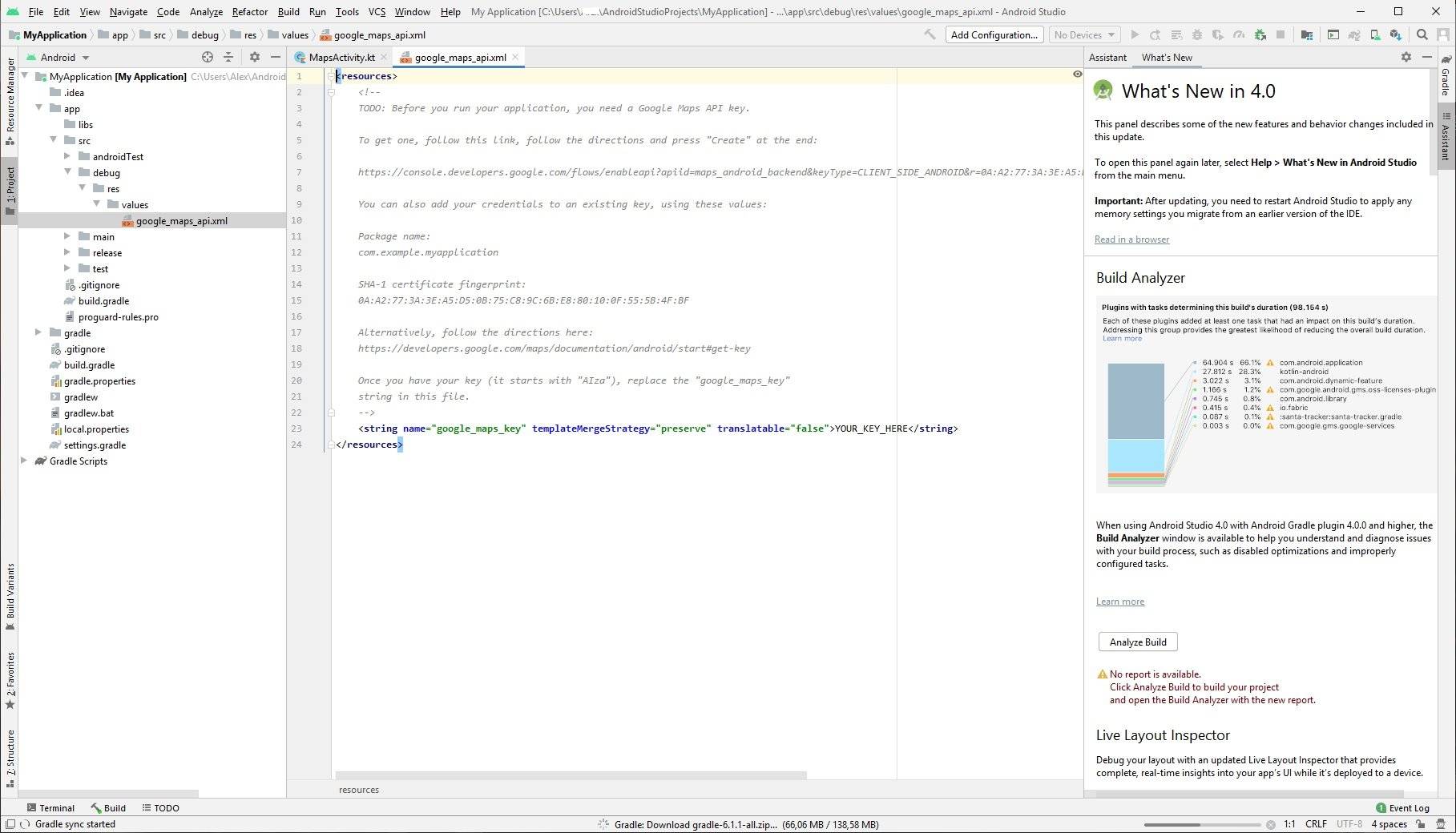Toggle the Z: Structure side panel

coord(10,758)
